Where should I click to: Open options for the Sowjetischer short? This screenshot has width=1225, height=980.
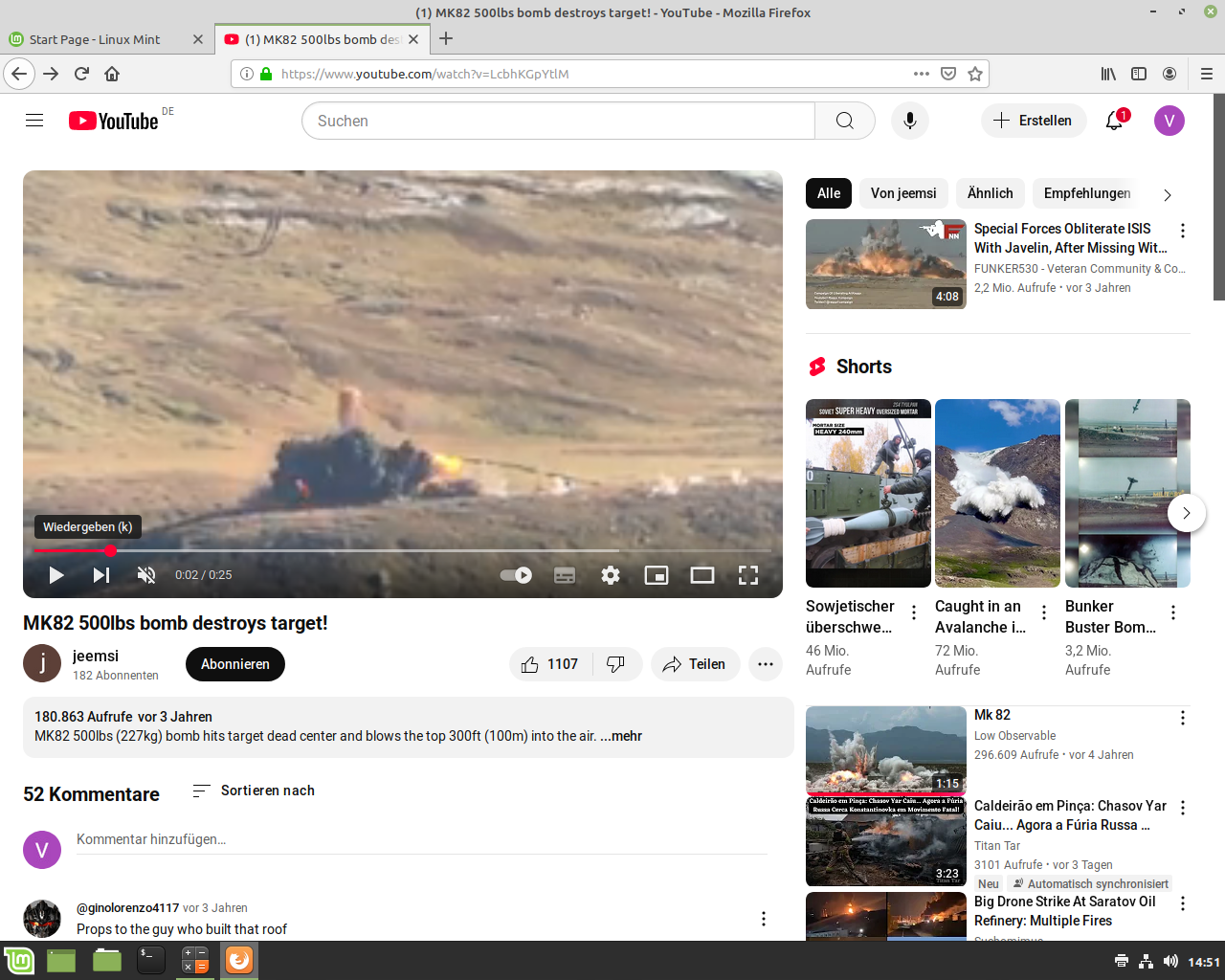[x=914, y=612]
